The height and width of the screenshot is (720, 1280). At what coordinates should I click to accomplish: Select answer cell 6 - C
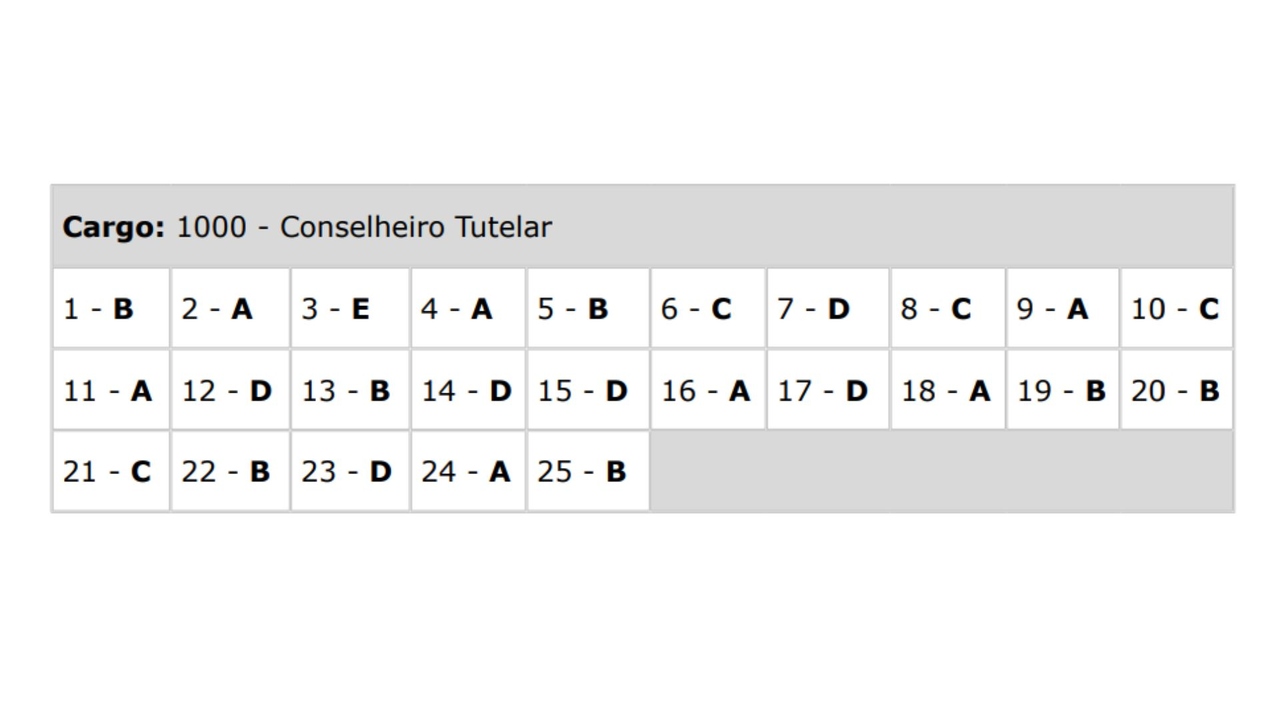[707, 309]
